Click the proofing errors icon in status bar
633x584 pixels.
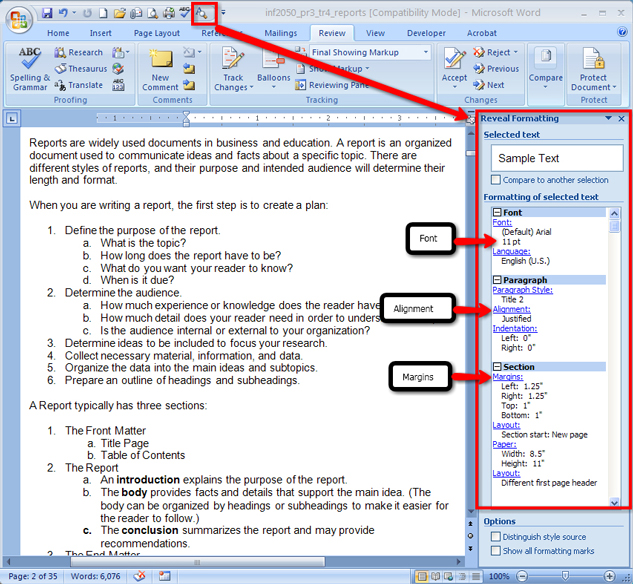[140, 576]
